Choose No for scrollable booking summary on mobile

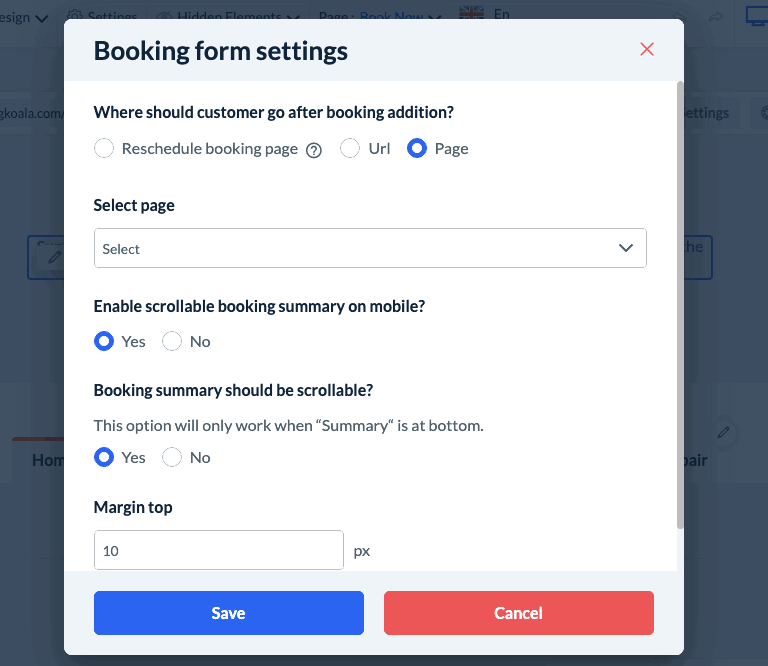[172, 341]
